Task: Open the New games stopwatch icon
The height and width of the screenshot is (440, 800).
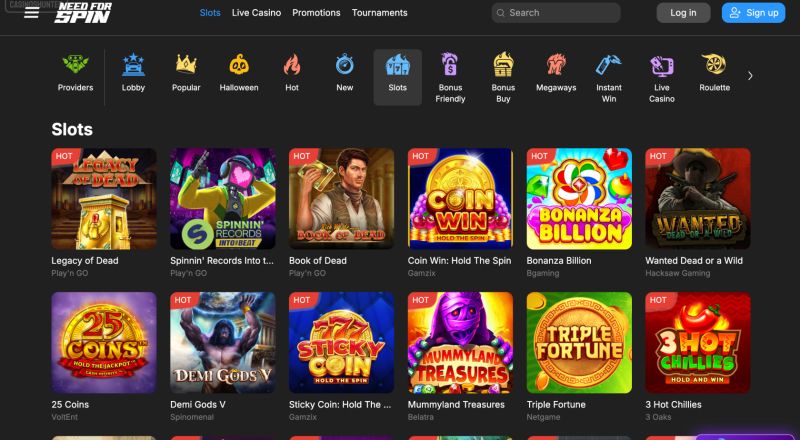Action: tap(345, 66)
